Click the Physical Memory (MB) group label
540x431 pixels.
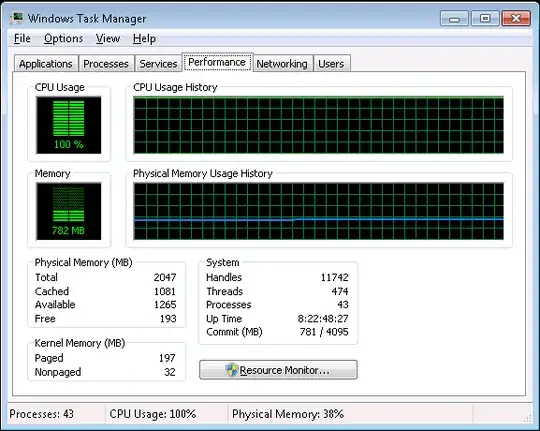[x=84, y=263]
